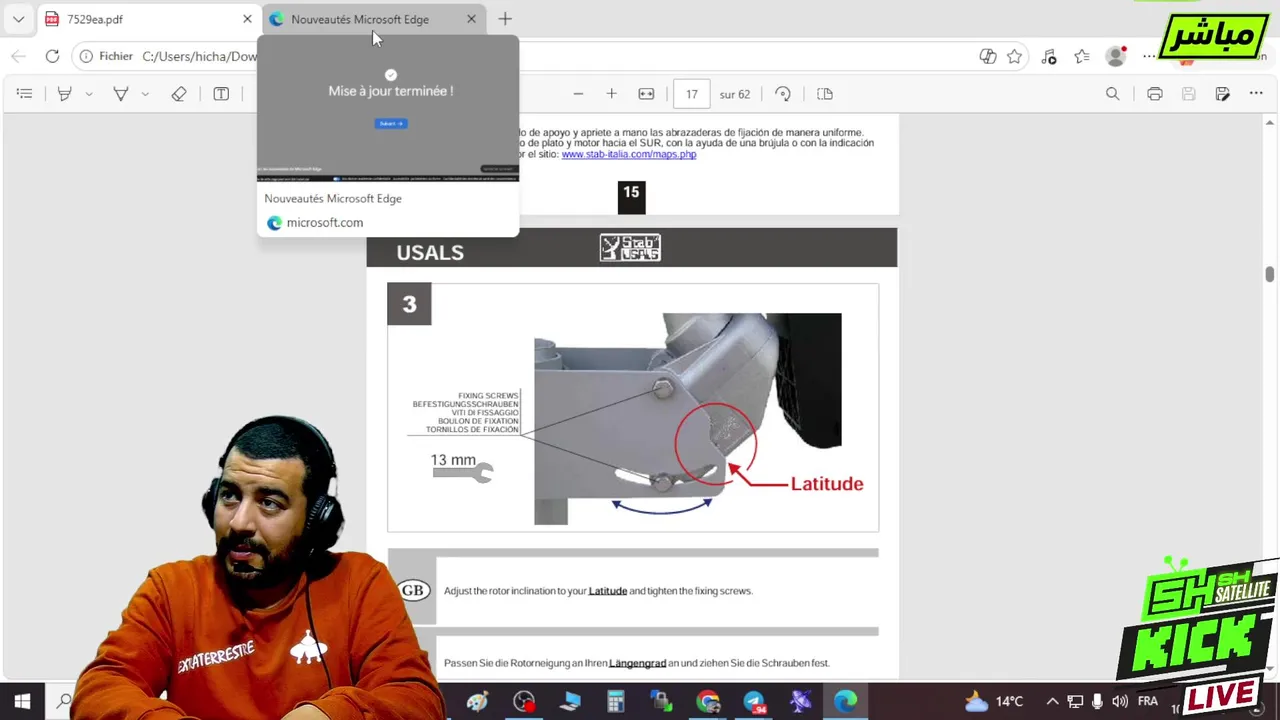Zoom out of the PDF
The height and width of the screenshot is (720, 1280).
pyautogui.click(x=578, y=94)
